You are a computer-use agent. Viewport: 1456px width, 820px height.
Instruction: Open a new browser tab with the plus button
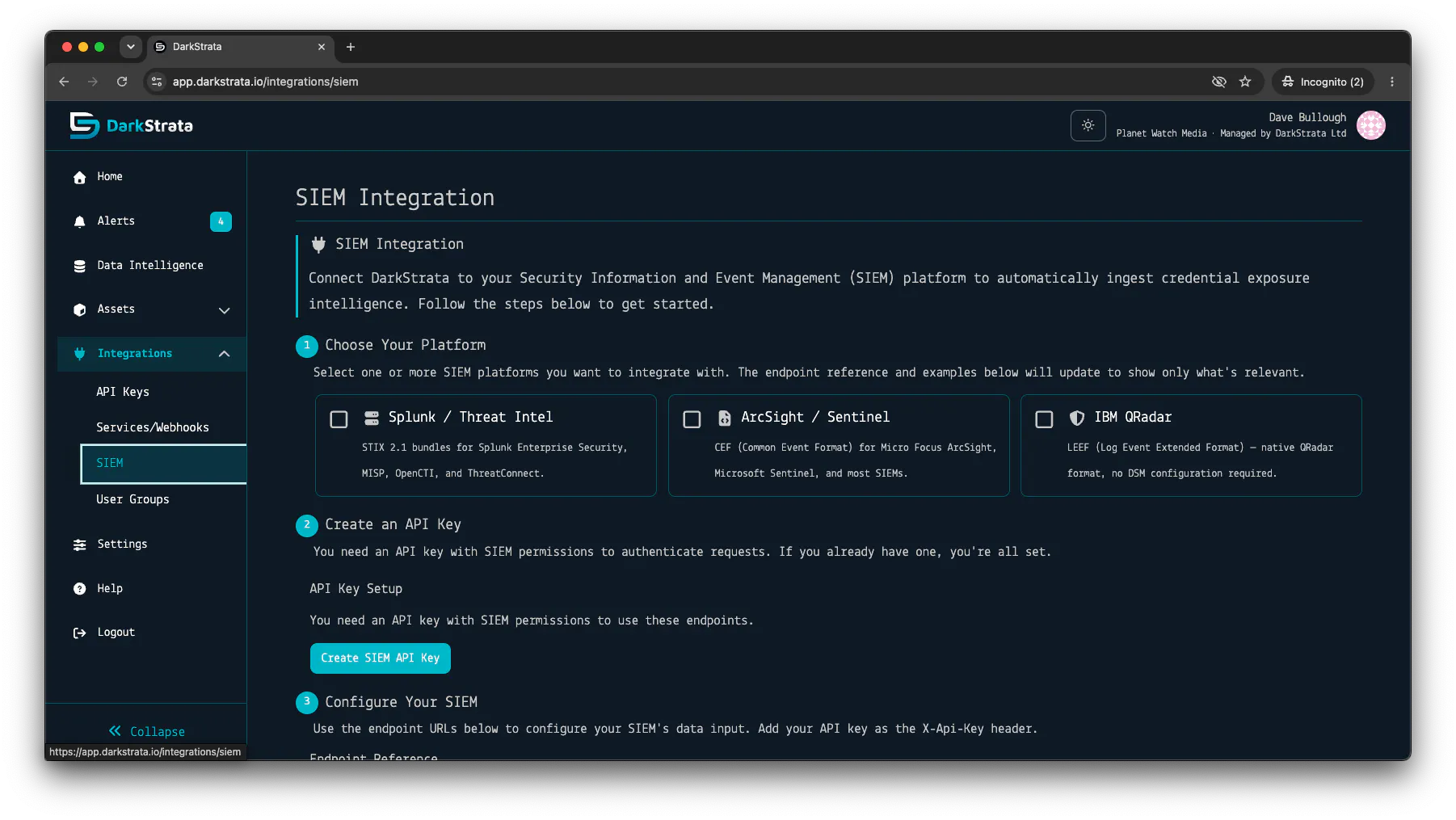(351, 47)
